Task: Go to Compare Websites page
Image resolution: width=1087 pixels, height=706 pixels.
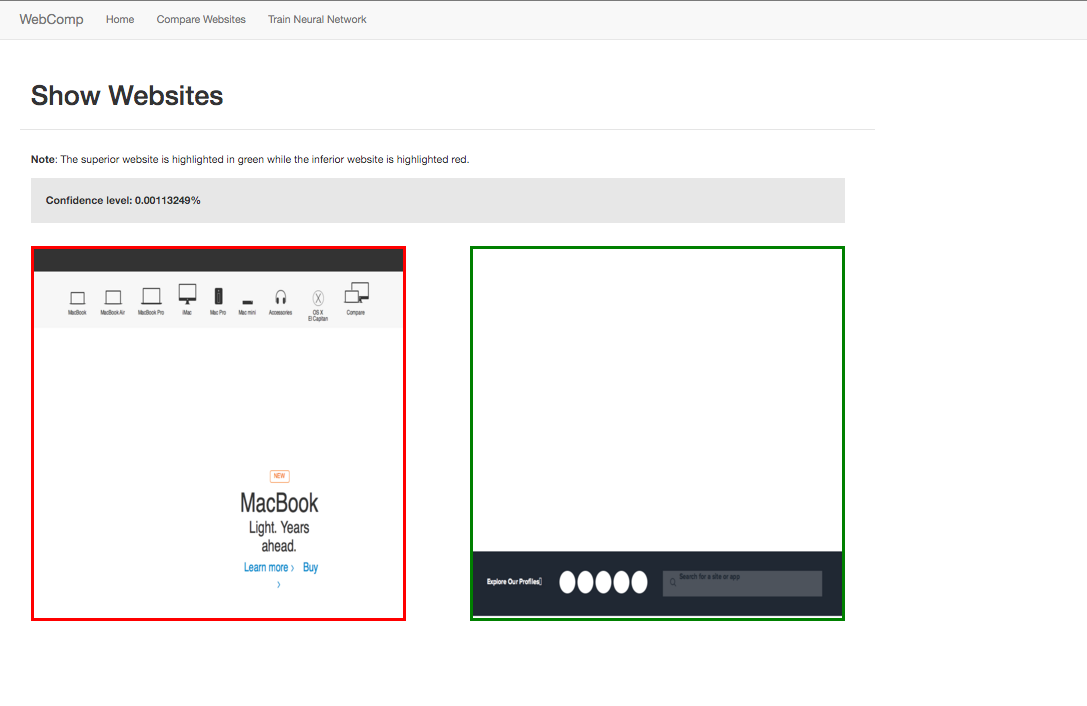Action: [201, 19]
